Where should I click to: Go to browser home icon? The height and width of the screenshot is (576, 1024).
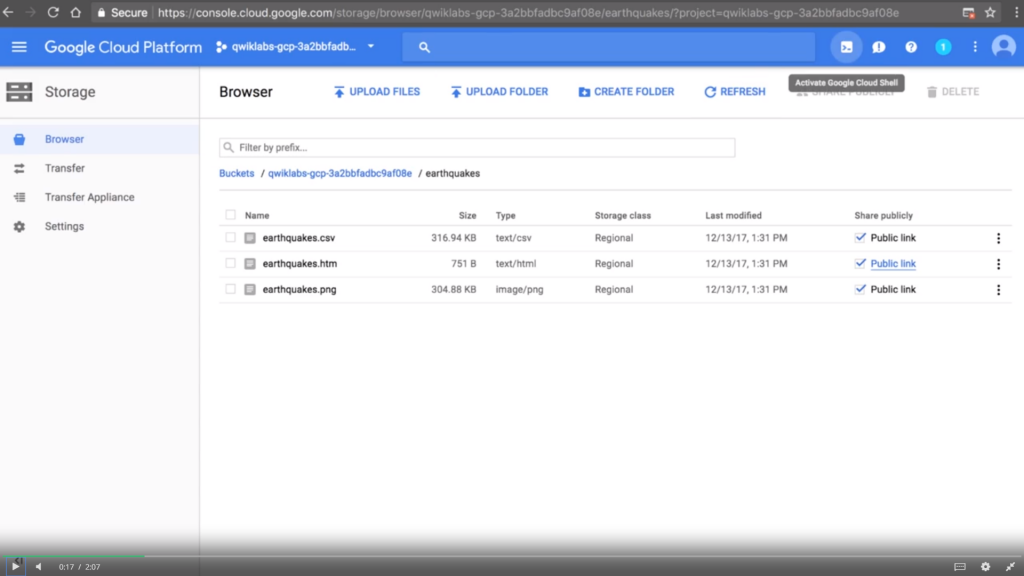tap(76, 12)
